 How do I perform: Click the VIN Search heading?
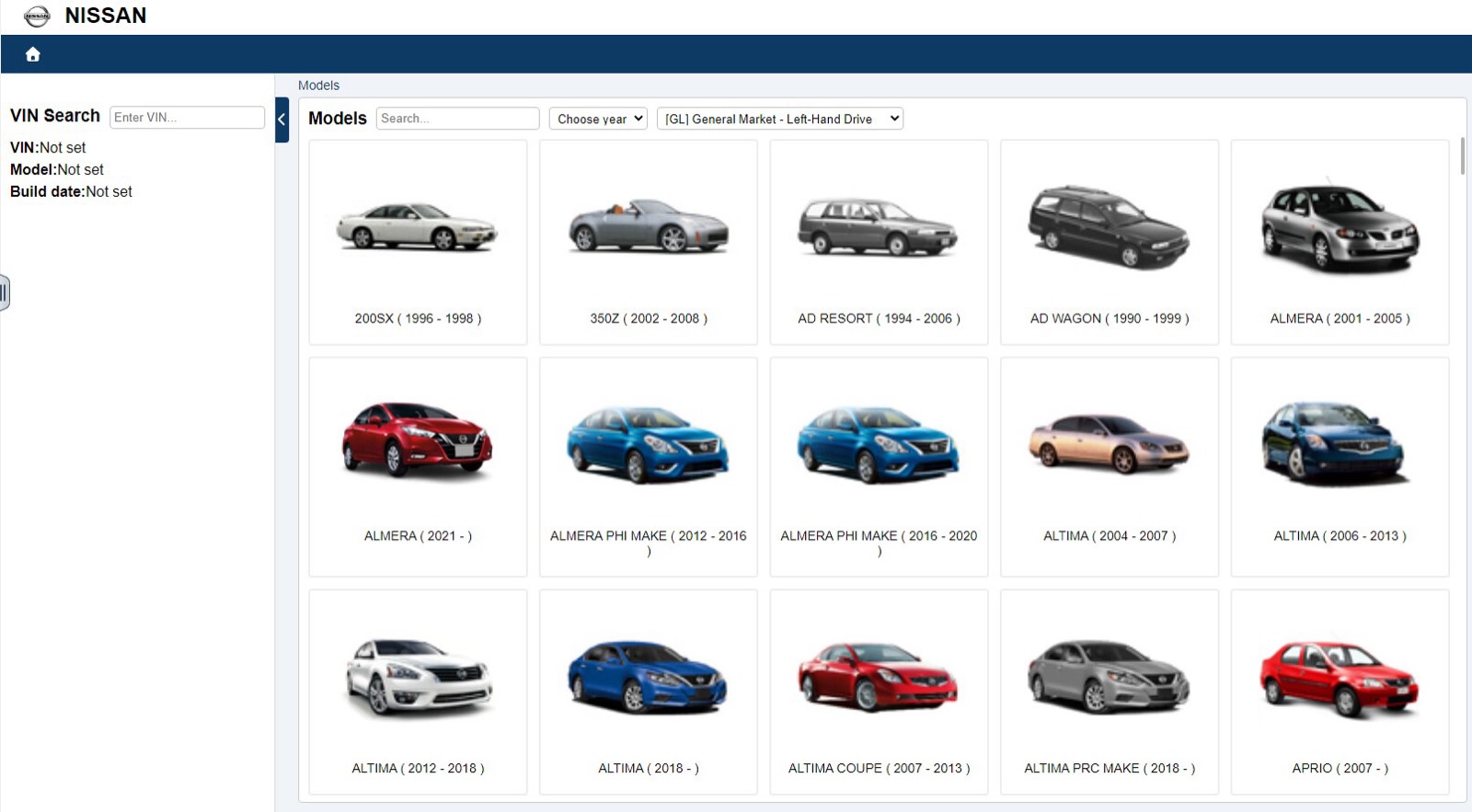55,116
